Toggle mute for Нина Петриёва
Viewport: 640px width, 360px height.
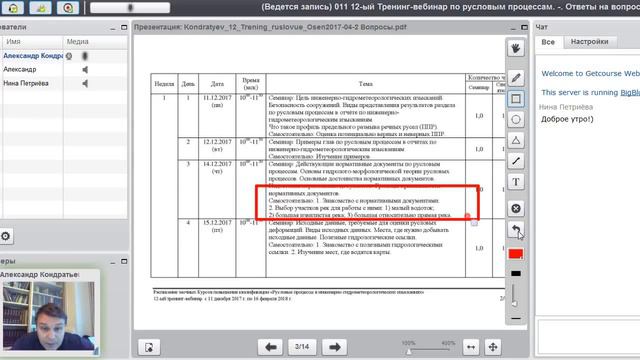tap(85, 84)
